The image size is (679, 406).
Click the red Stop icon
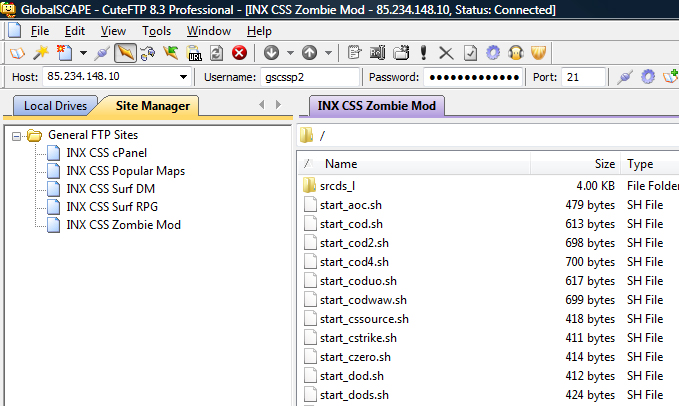[x=239, y=53]
